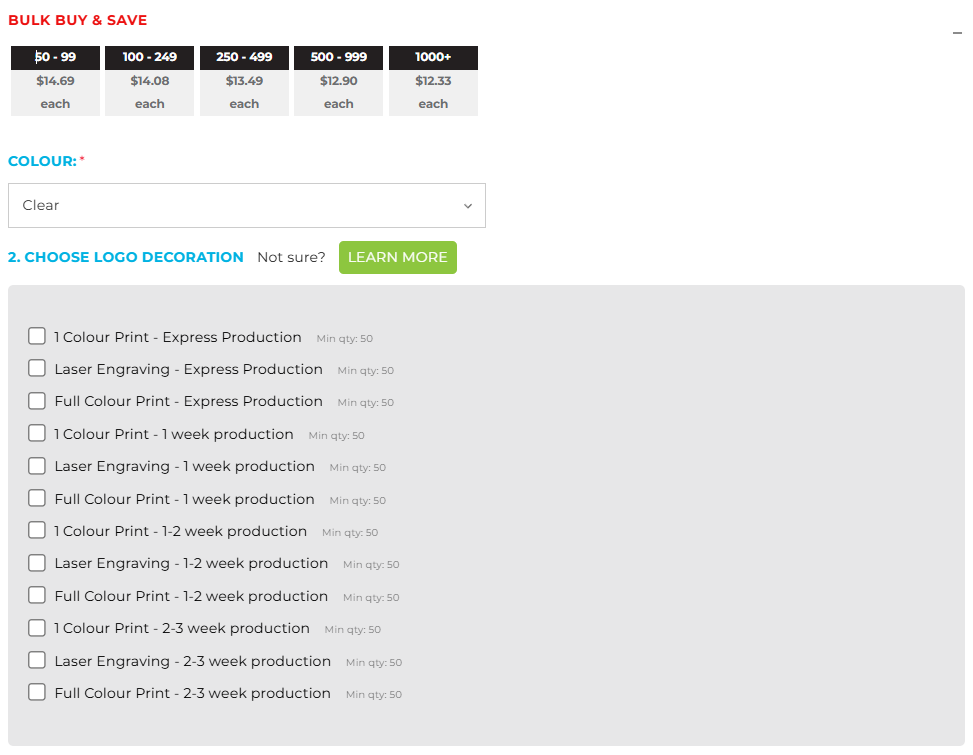Click the $14.08 price
The width and height of the screenshot is (973, 755).
click(x=150, y=81)
